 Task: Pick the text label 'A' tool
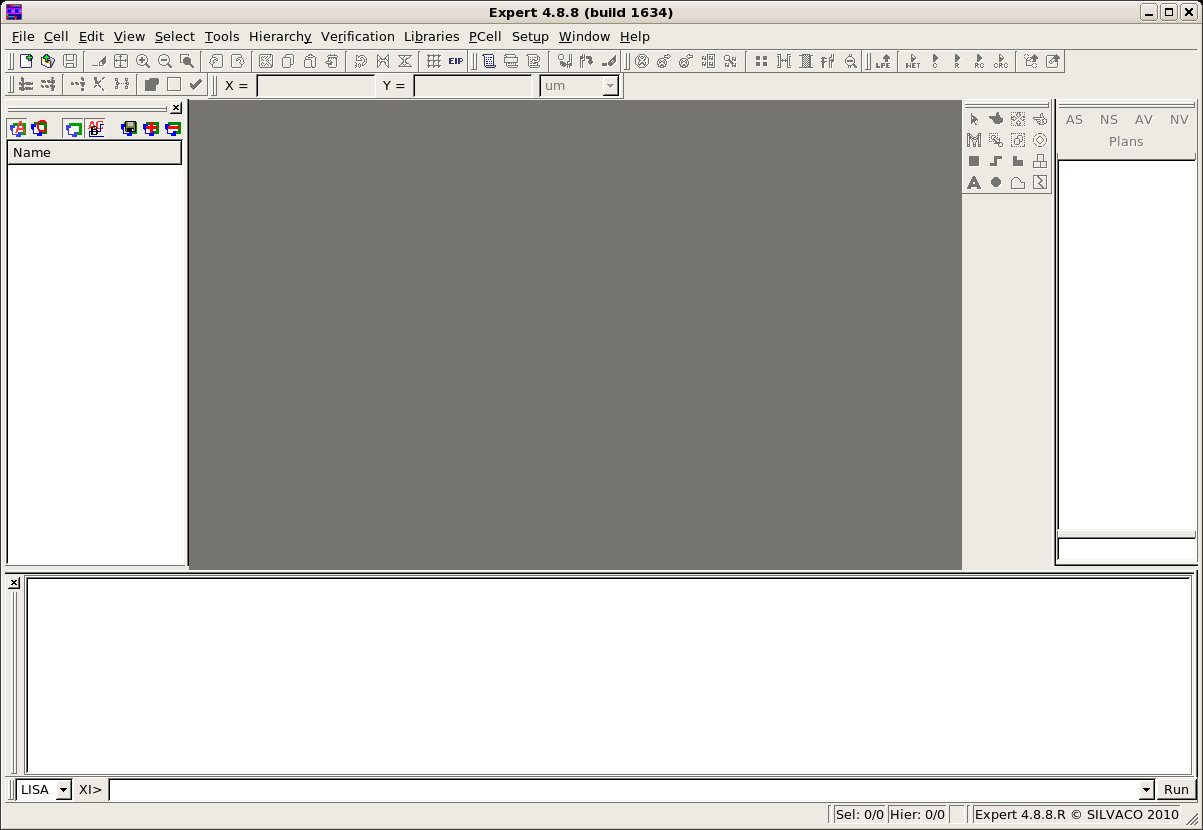click(974, 182)
